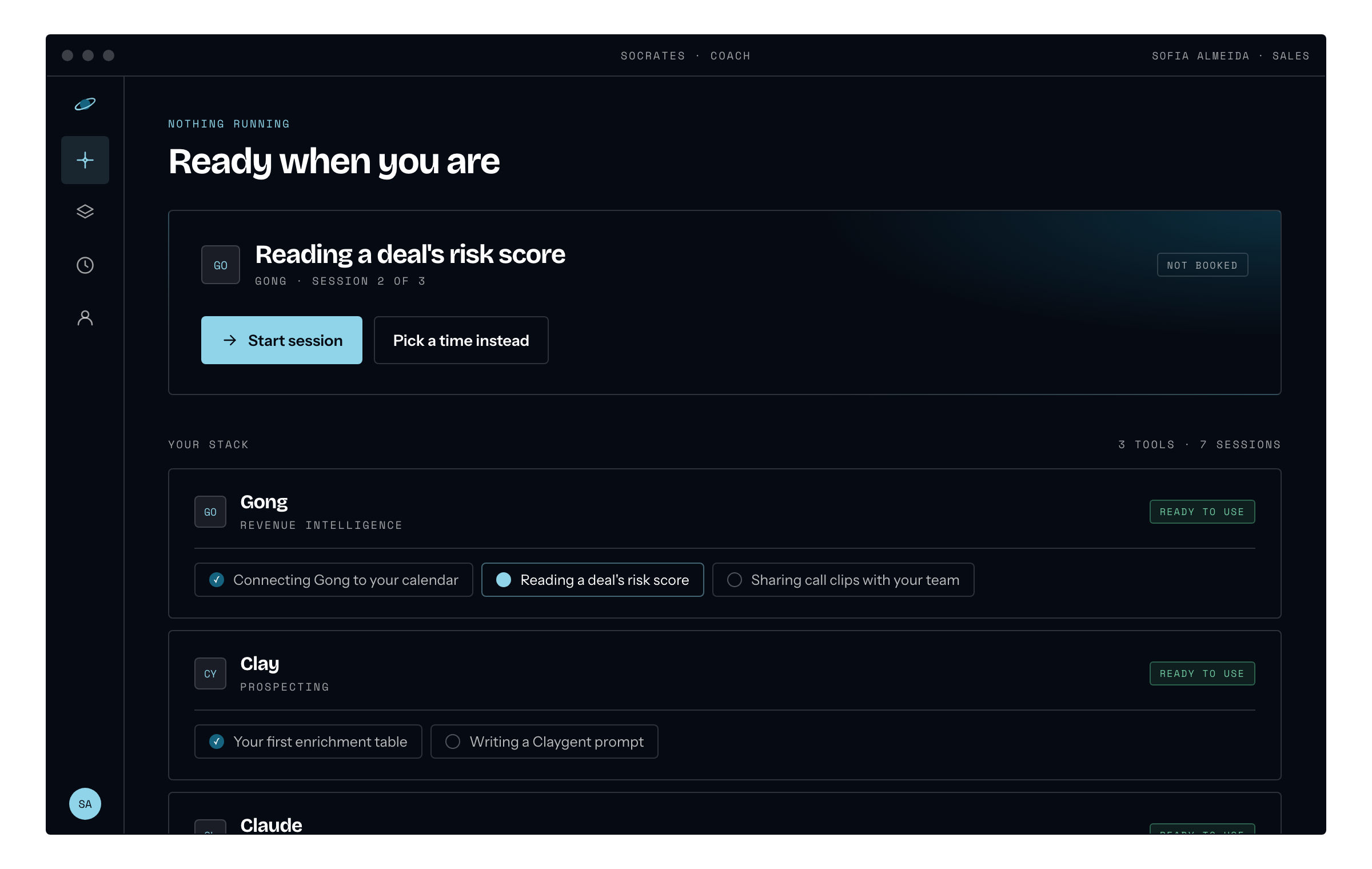1372x869 pixels.
Task: Click Pick a time instead
Action: 461,340
